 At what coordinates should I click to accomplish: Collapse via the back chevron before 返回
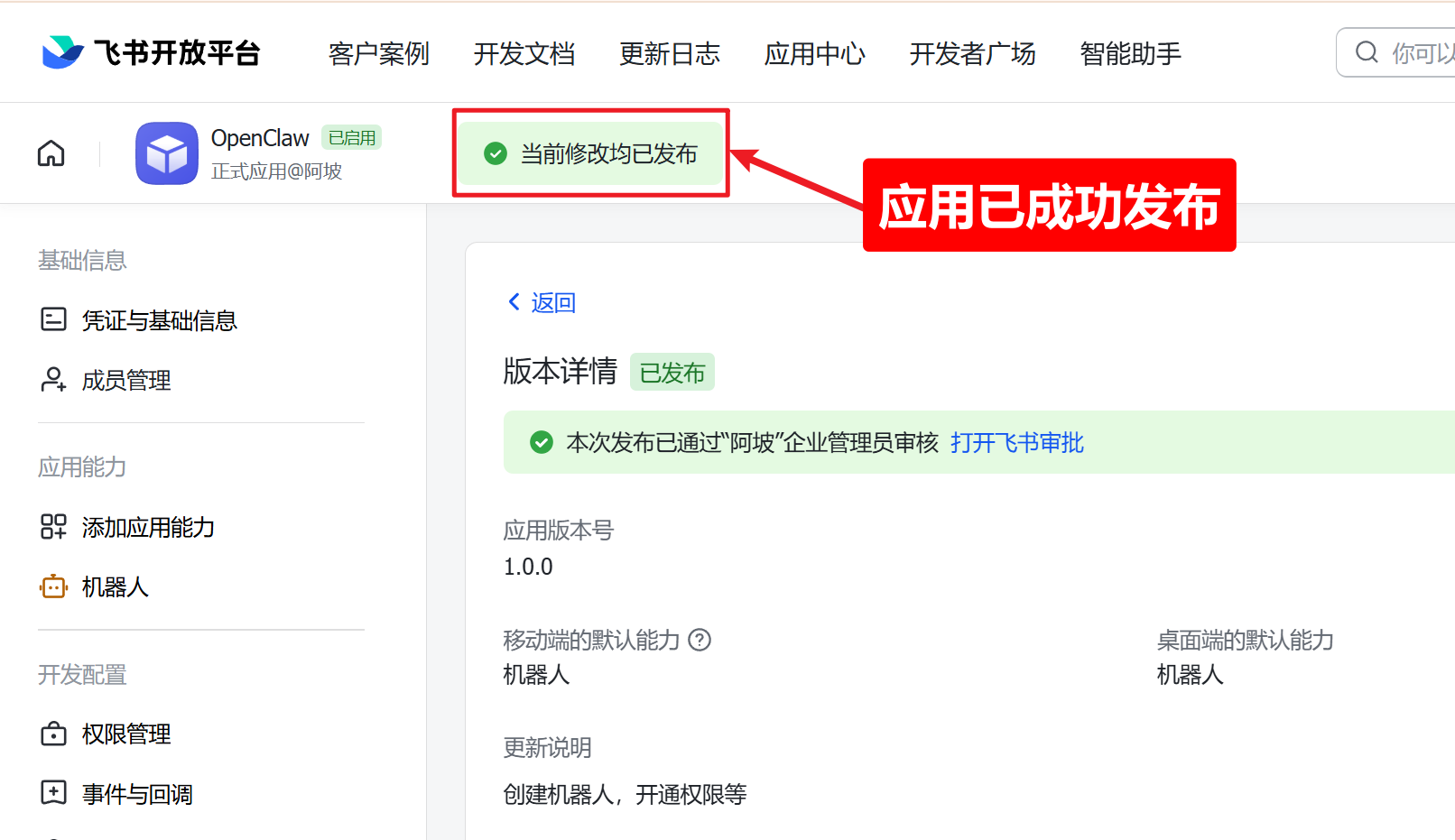[513, 302]
